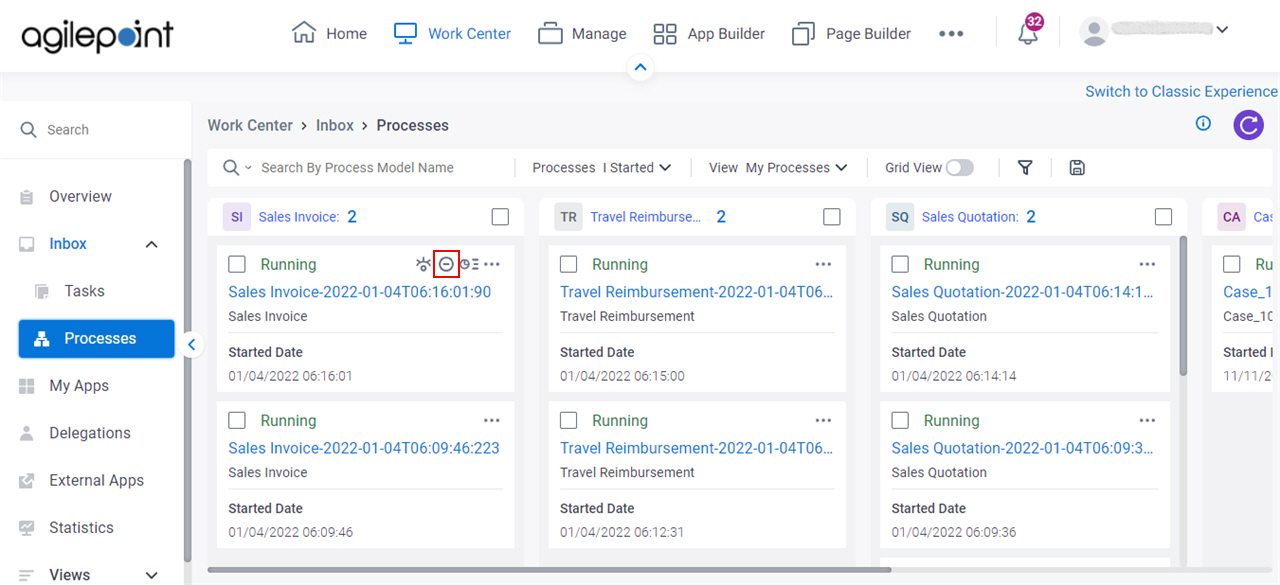Collapse the top navigation bar chevron
The width and height of the screenshot is (1280, 585).
pos(641,68)
